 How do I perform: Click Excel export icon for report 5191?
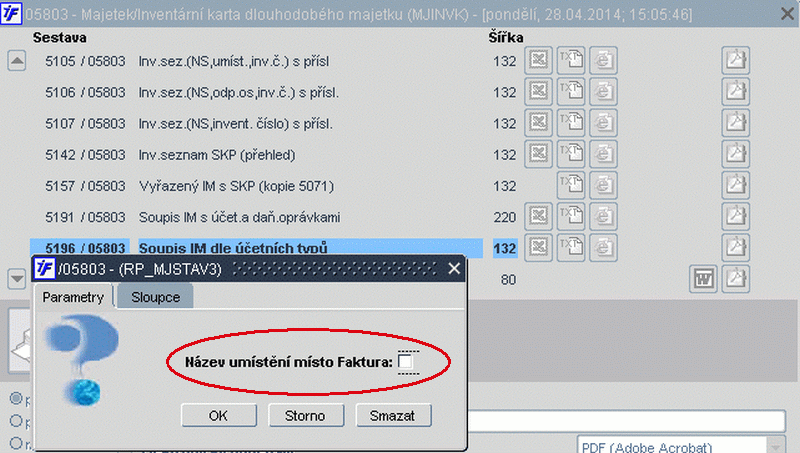[x=538, y=216]
